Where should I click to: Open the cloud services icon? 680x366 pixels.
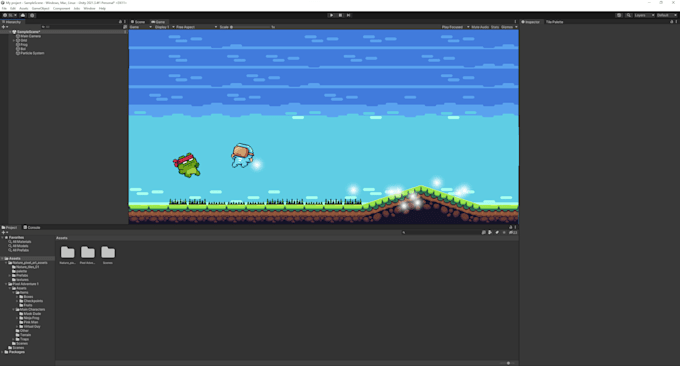tap(23, 15)
